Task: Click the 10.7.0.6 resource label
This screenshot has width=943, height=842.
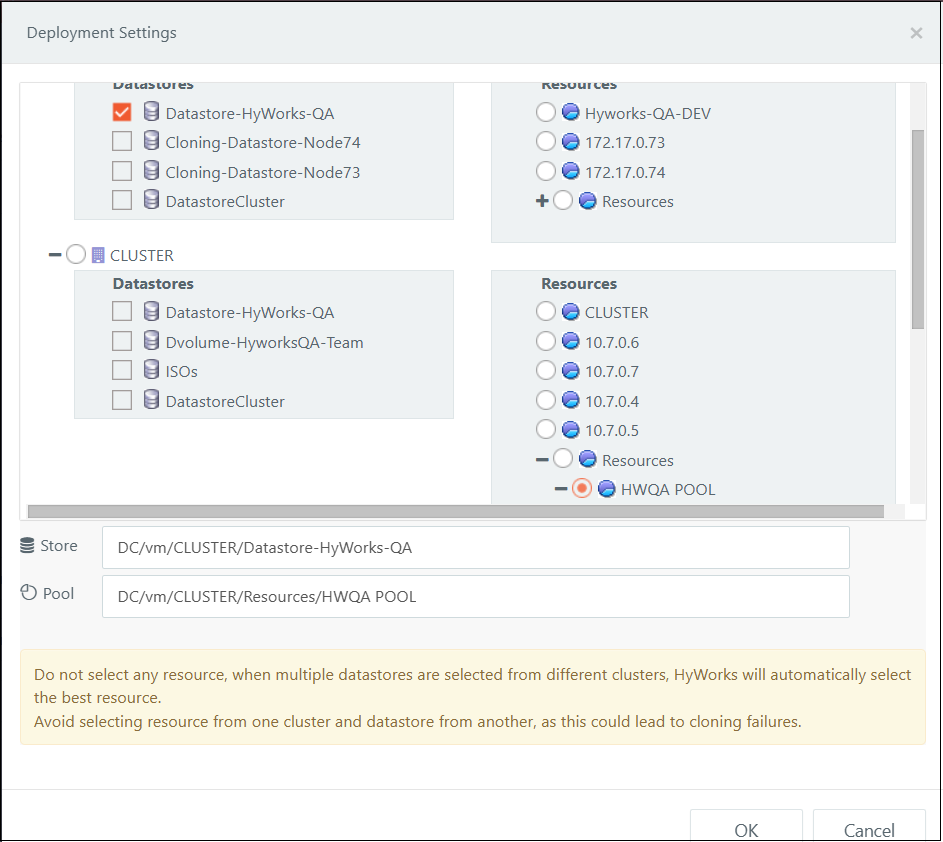Action: (x=612, y=342)
